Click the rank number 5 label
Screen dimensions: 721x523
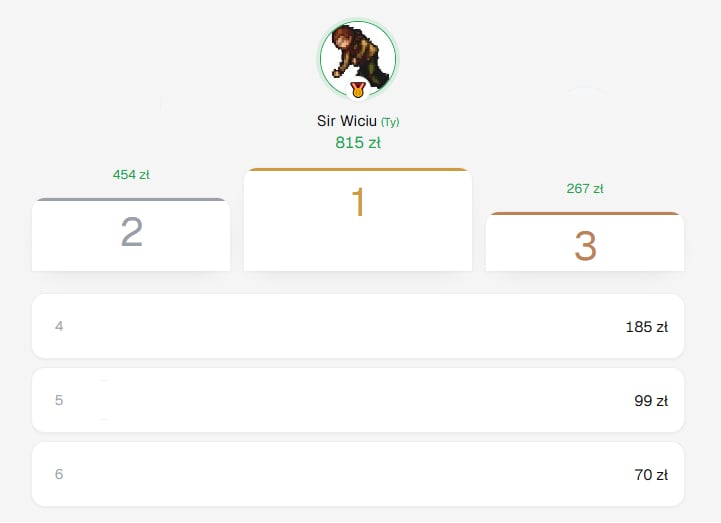[x=59, y=400]
